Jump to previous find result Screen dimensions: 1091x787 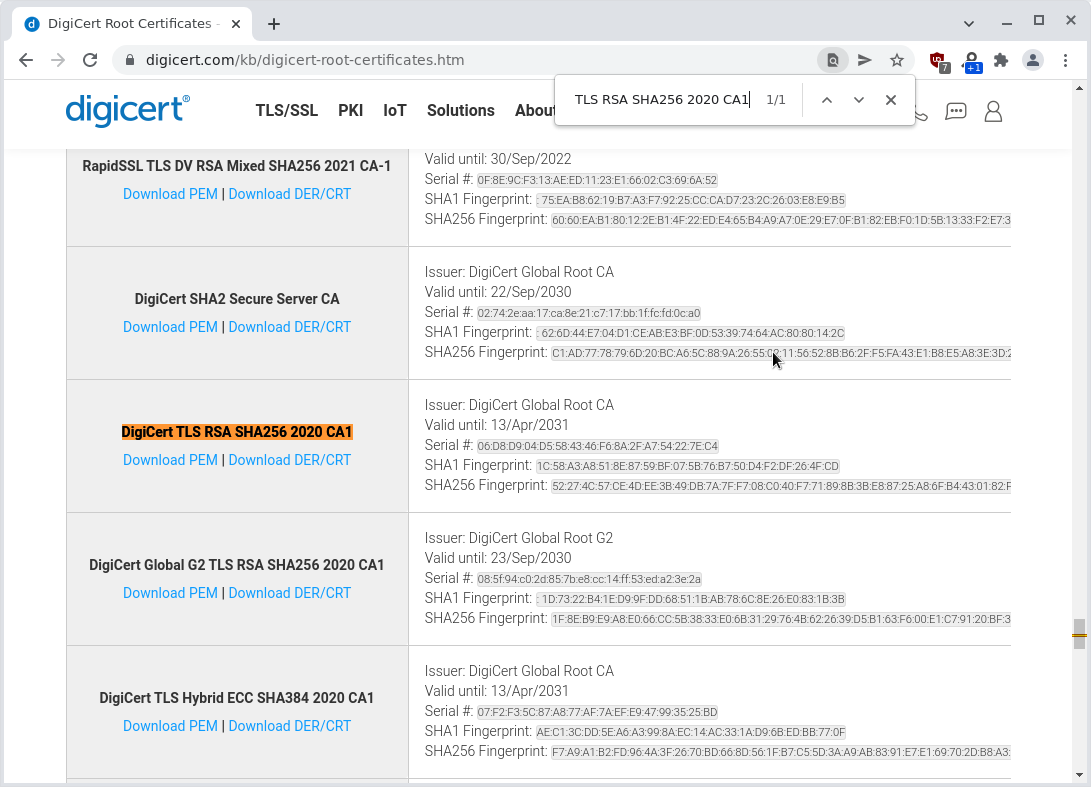click(x=827, y=100)
